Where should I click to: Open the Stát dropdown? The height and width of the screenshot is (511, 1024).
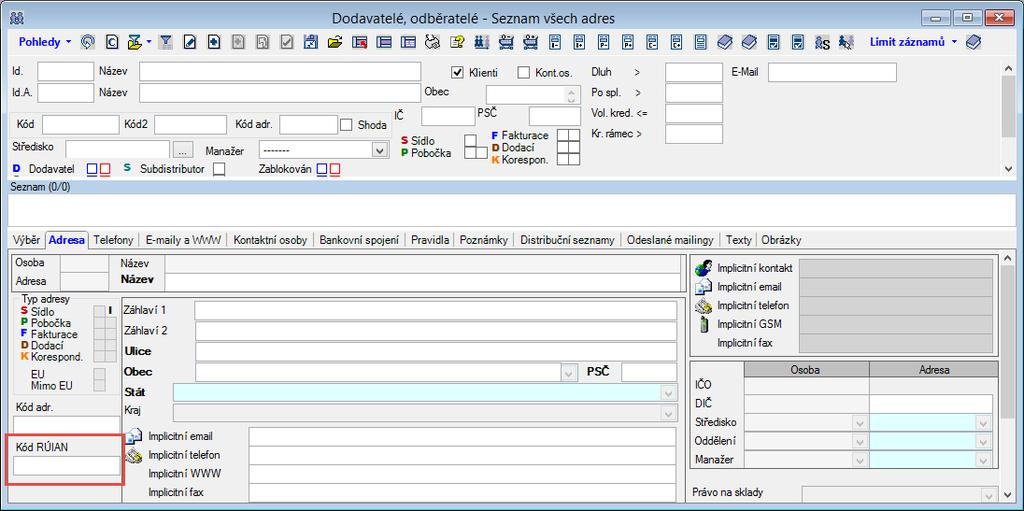(668, 393)
